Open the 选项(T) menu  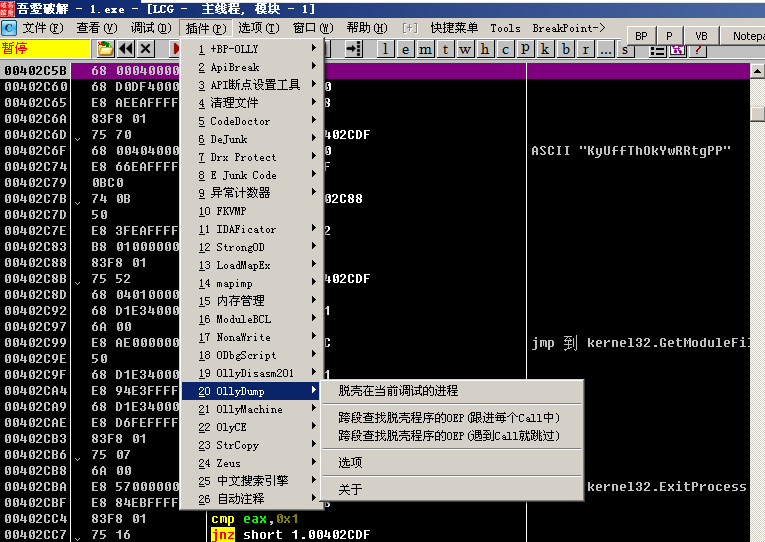tap(259, 28)
